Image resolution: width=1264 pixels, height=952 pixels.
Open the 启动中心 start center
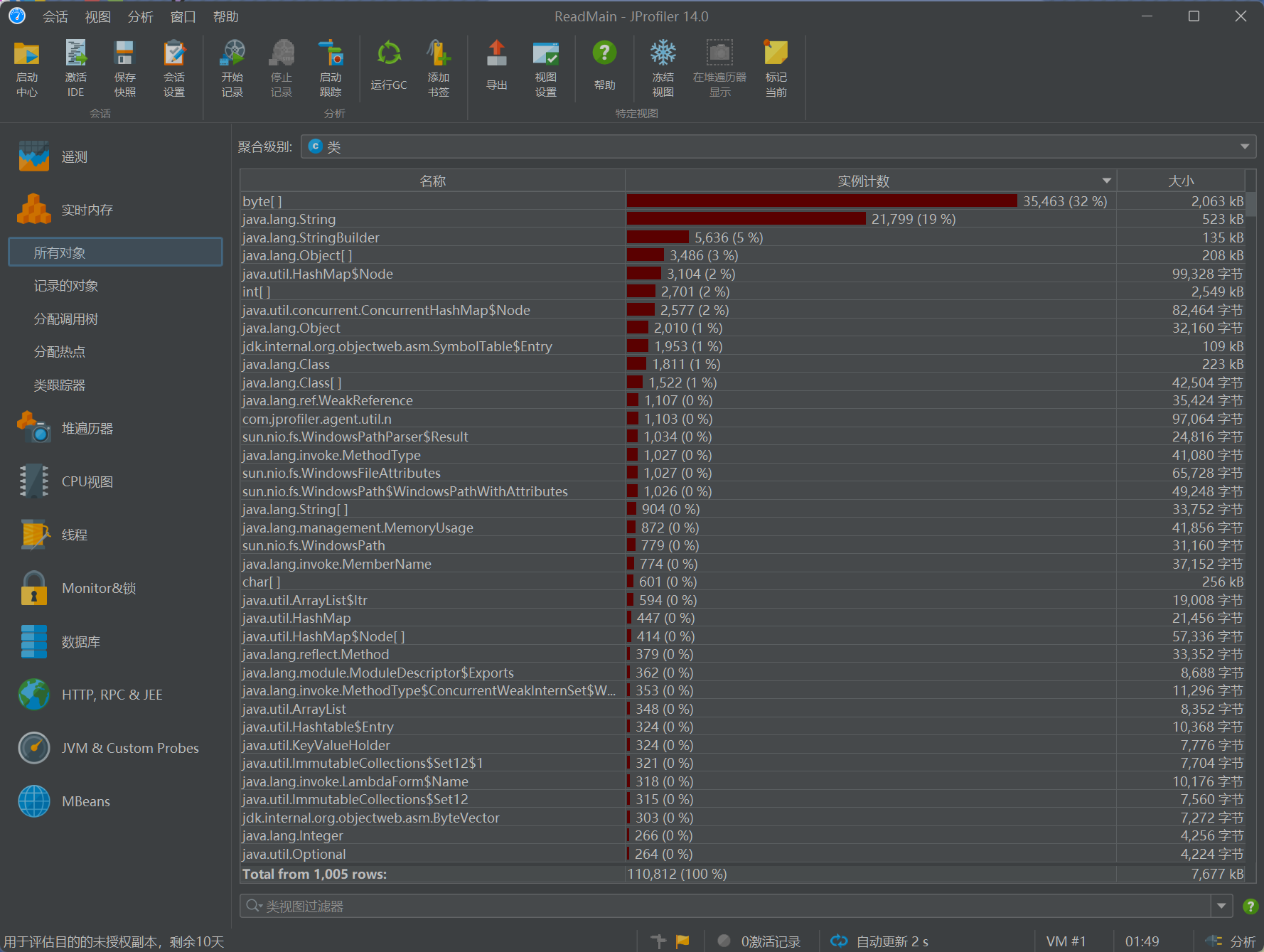pos(27,68)
